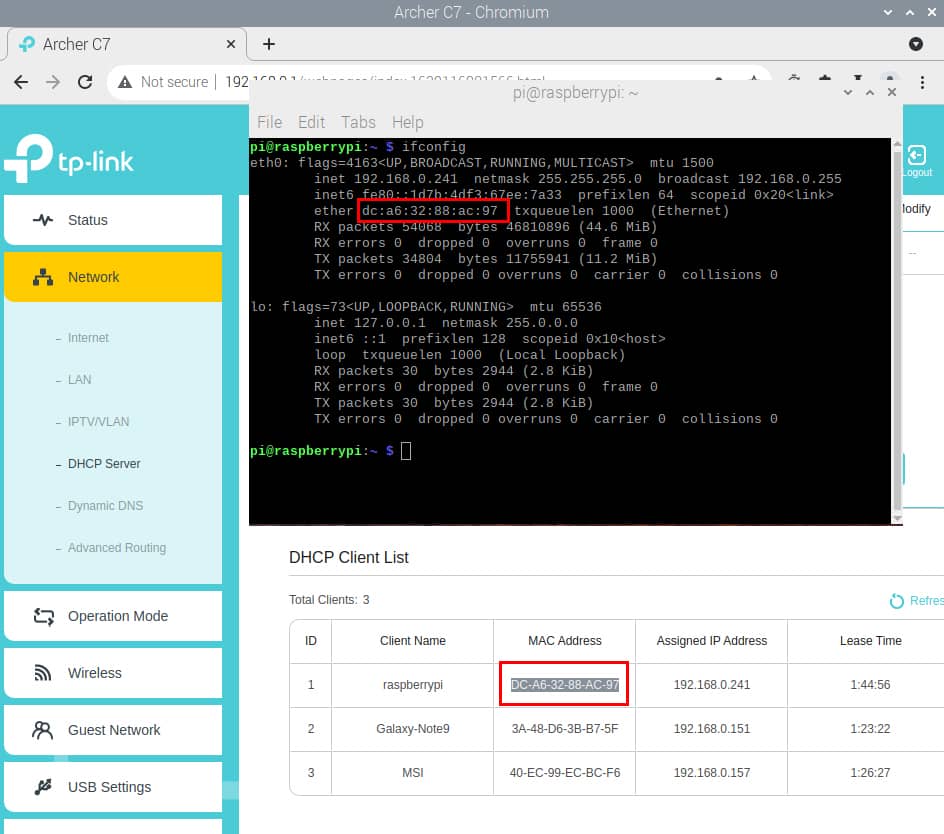Reload the Archer C7 page

click(85, 82)
